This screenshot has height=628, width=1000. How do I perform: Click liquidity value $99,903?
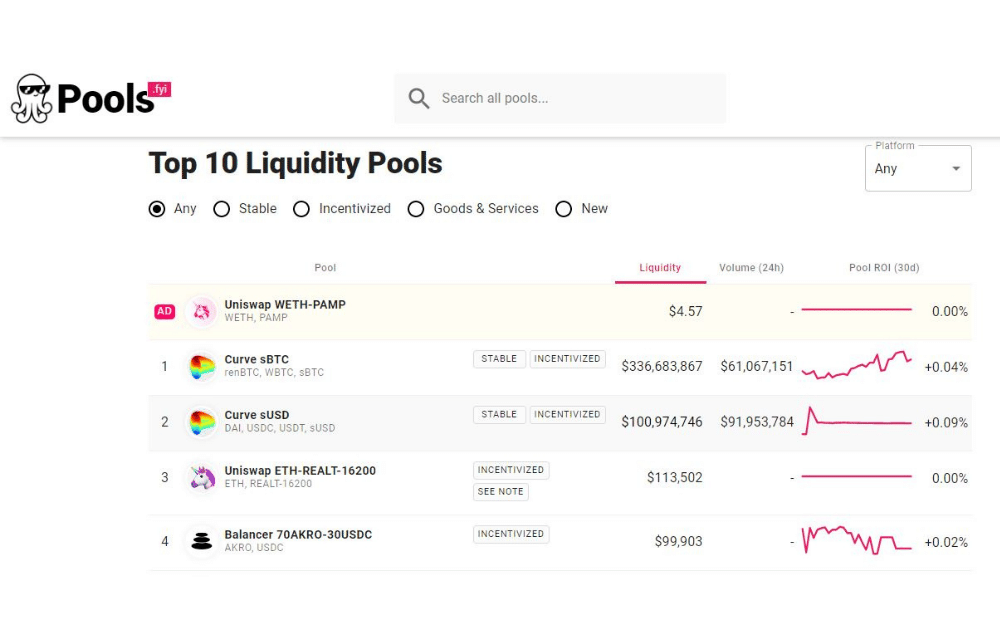(679, 541)
